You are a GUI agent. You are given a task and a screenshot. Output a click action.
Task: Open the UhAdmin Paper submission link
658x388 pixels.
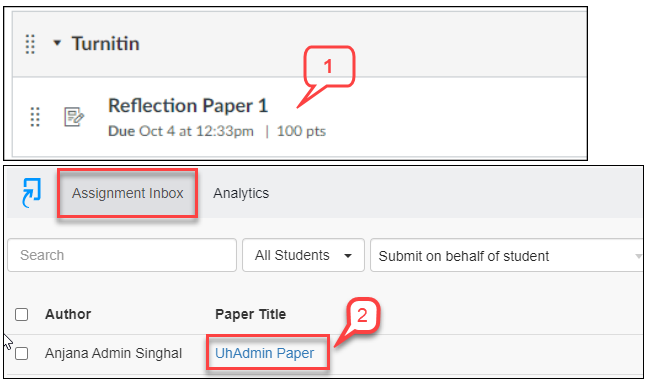coord(264,353)
